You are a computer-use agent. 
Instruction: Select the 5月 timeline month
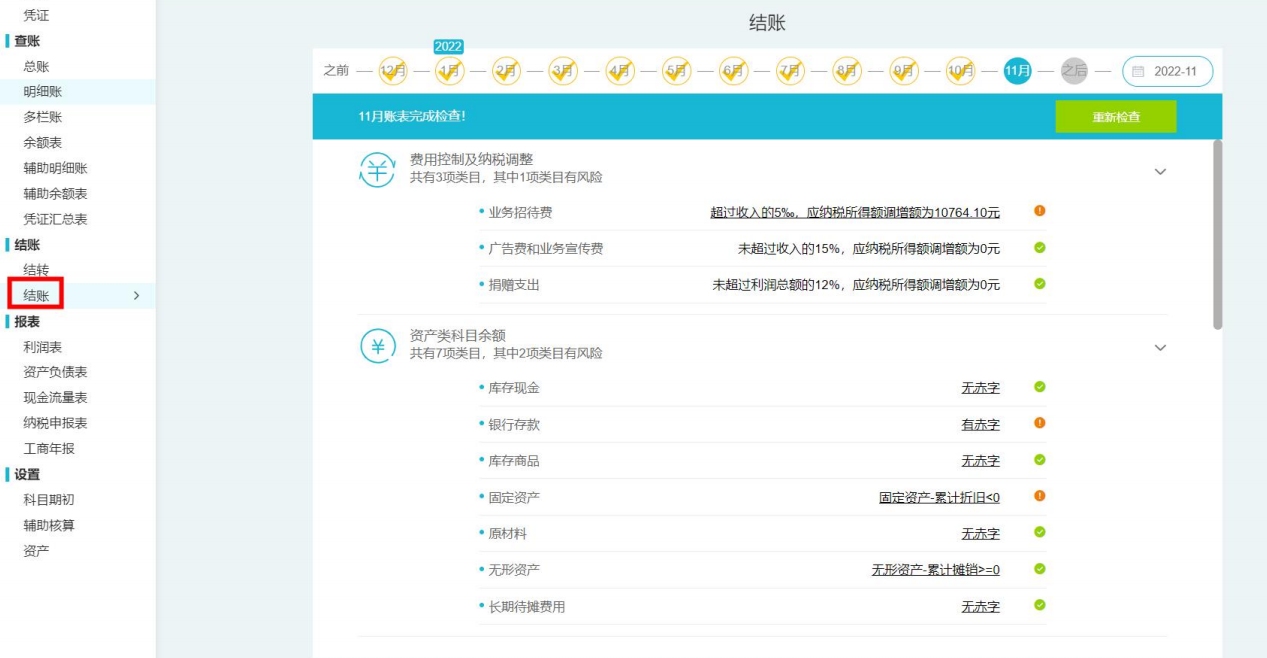[x=677, y=70]
